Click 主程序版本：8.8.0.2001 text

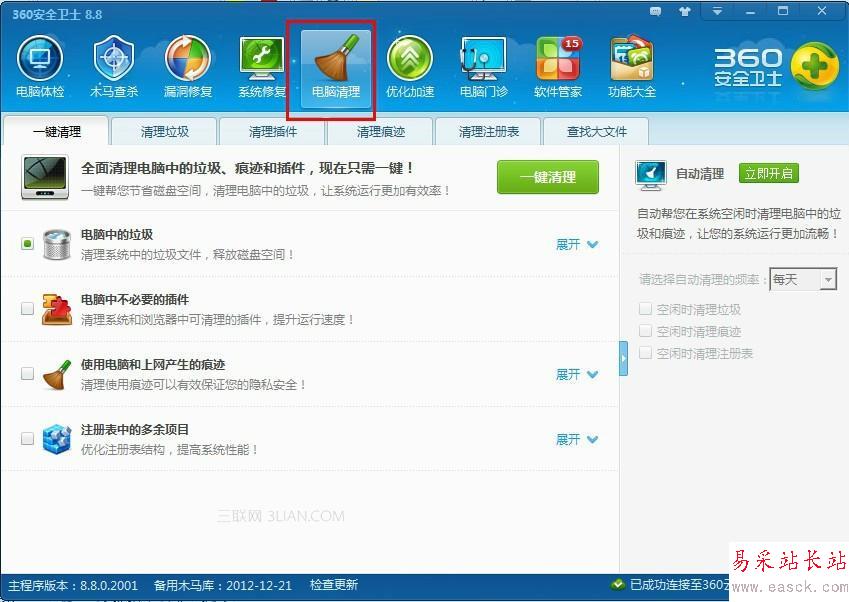click(x=73, y=585)
